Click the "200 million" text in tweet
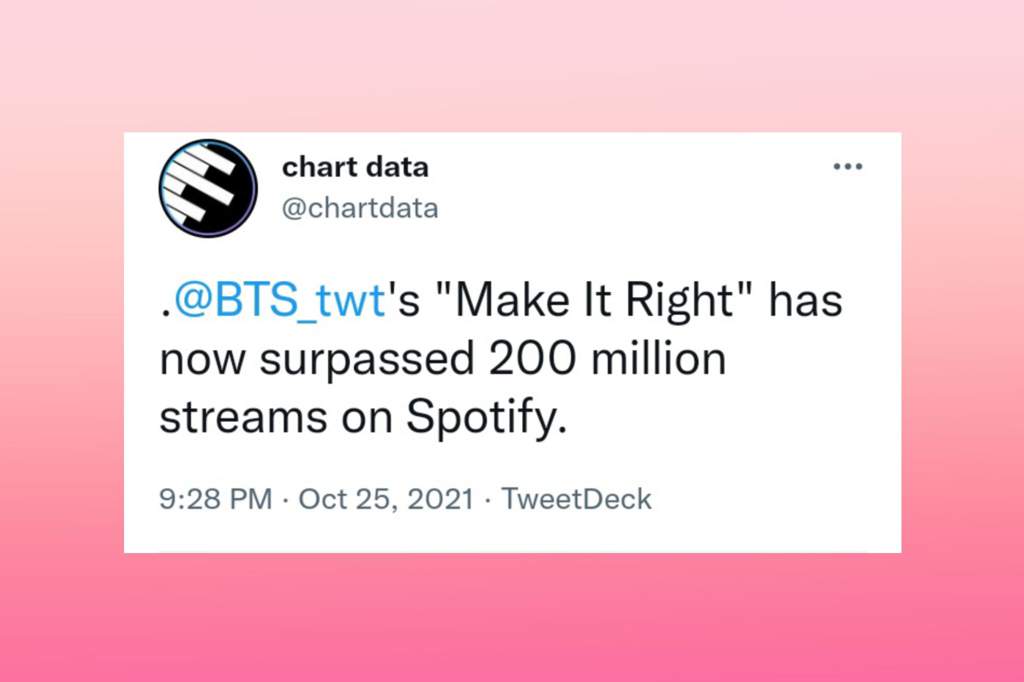 coord(607,359)
